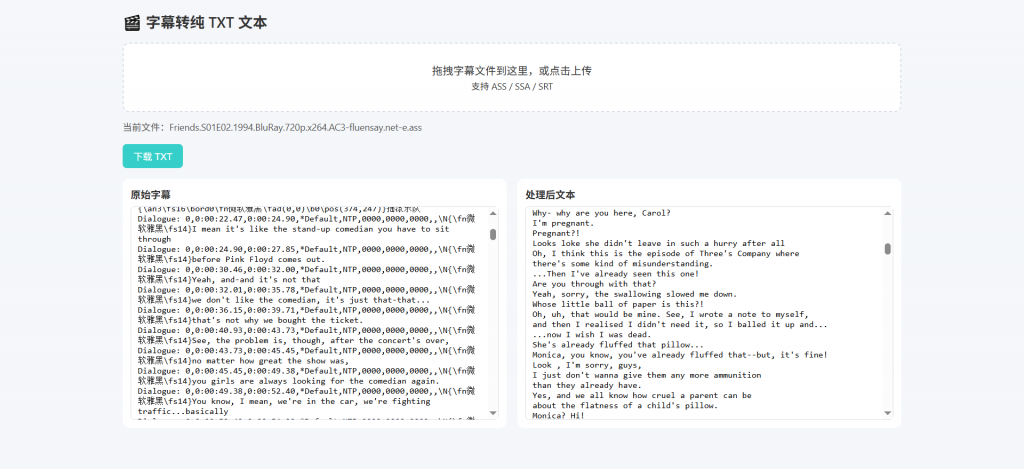Click the scrollbar track below the thumb in the original subtitle box
Viewport: 1024px width, 469px height.
[492, 330]
